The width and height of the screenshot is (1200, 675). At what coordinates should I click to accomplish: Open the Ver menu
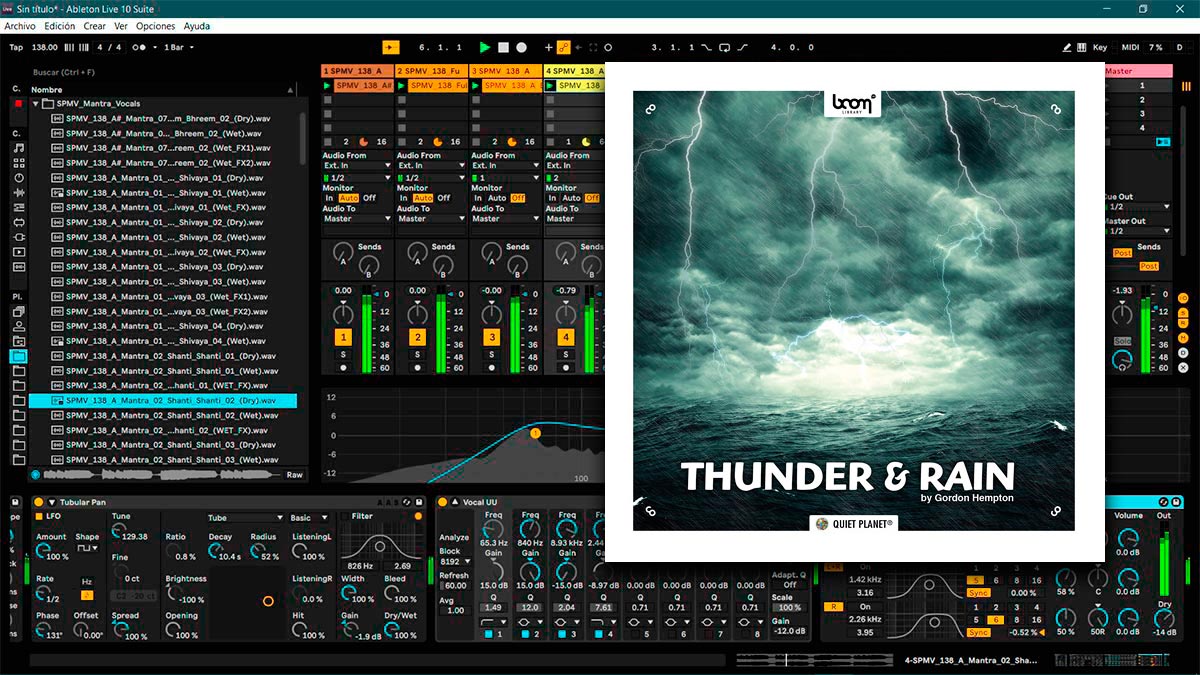121,26
